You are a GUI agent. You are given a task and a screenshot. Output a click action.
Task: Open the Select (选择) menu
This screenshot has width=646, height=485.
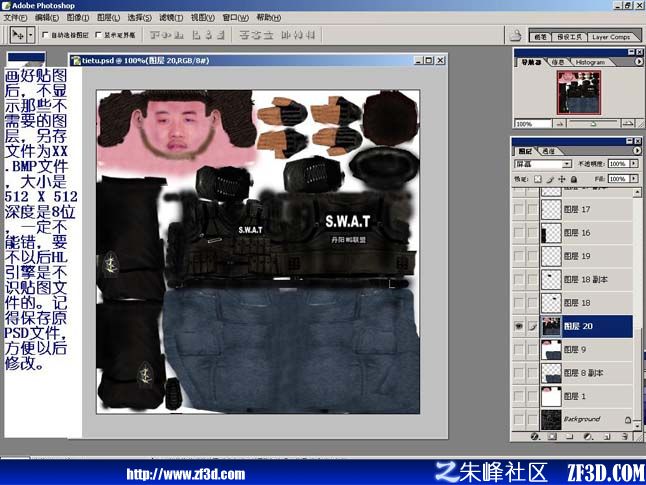(x=139, y=18)
